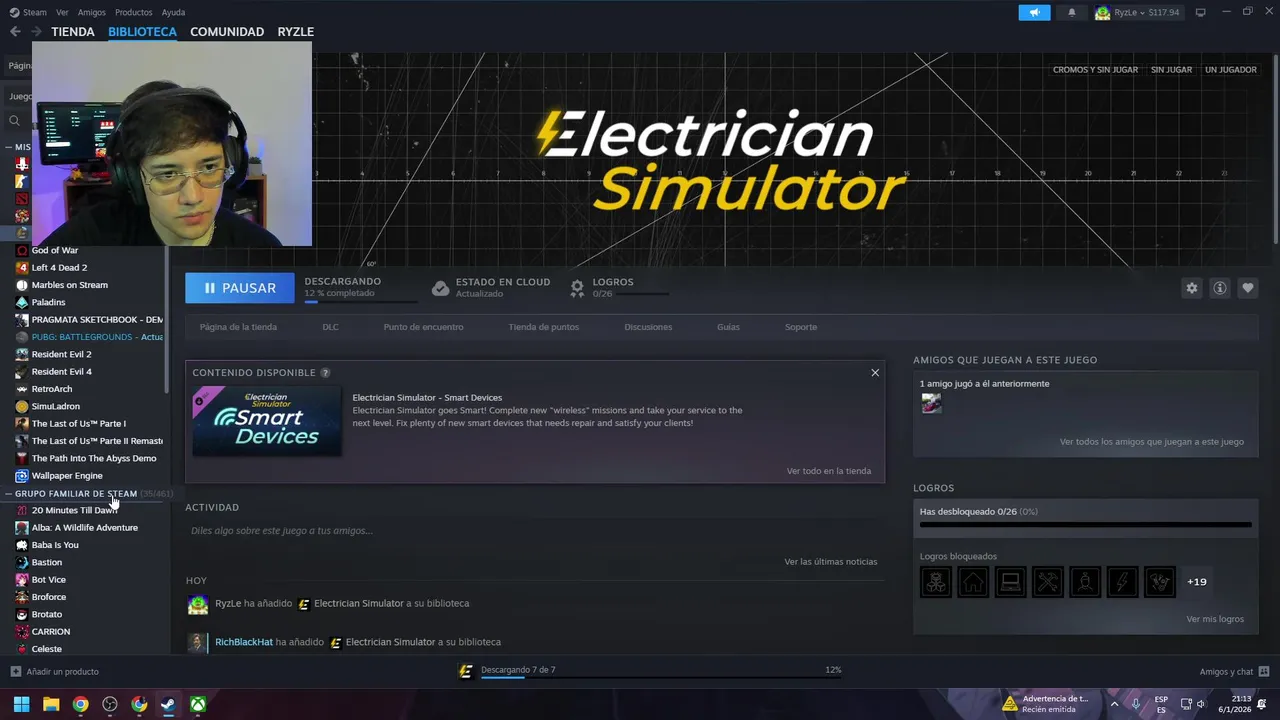Close the Contenido disponible panel
Image resolution: width=1280 pixels, height=720 pixels.
(x=875, y=373)
